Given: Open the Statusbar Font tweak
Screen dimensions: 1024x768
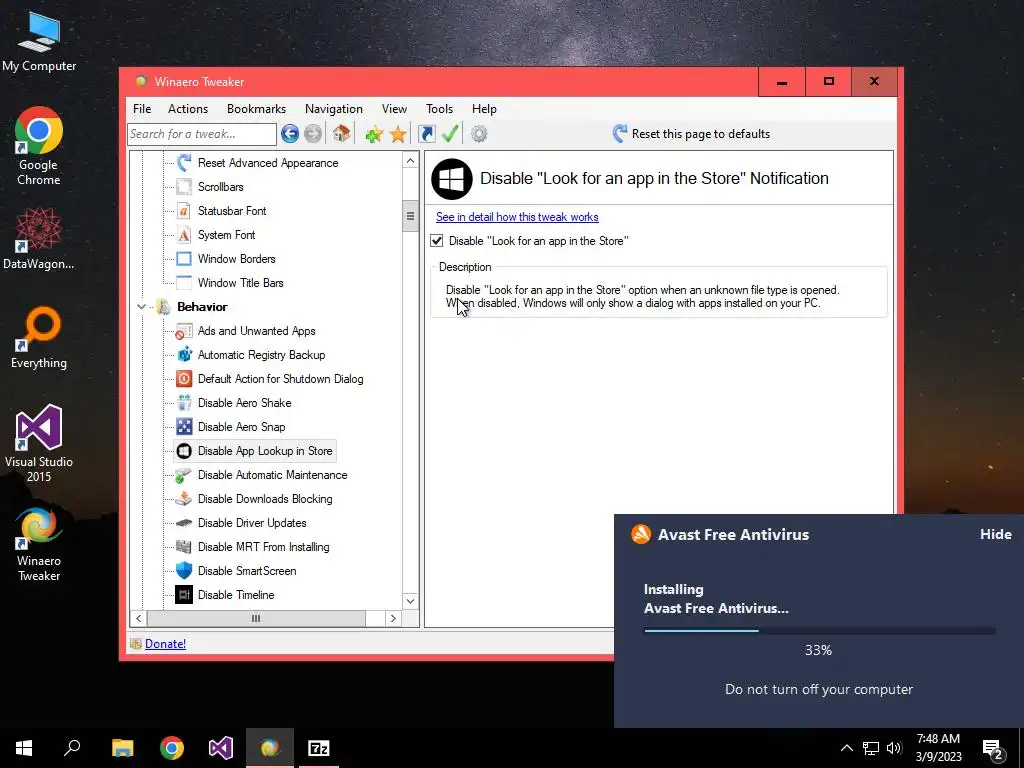Looking at the screenshot, I should [232, 211].
